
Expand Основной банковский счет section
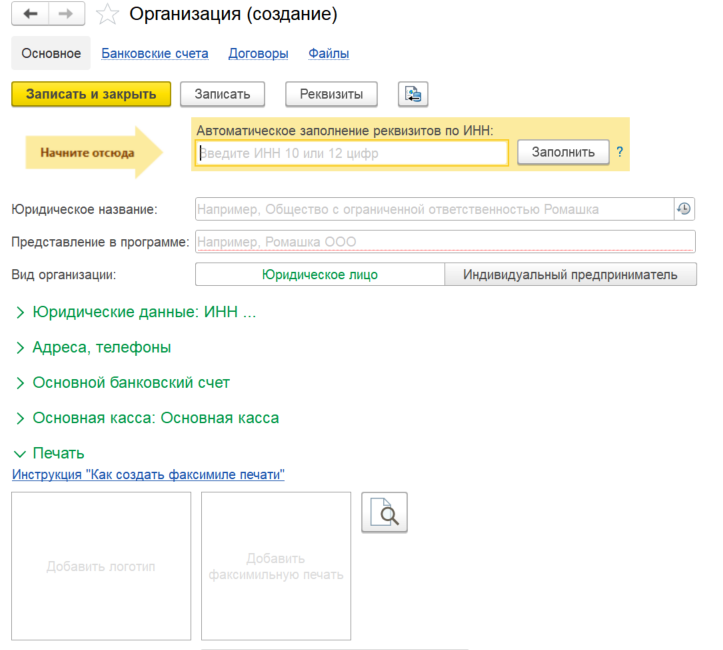123,383
